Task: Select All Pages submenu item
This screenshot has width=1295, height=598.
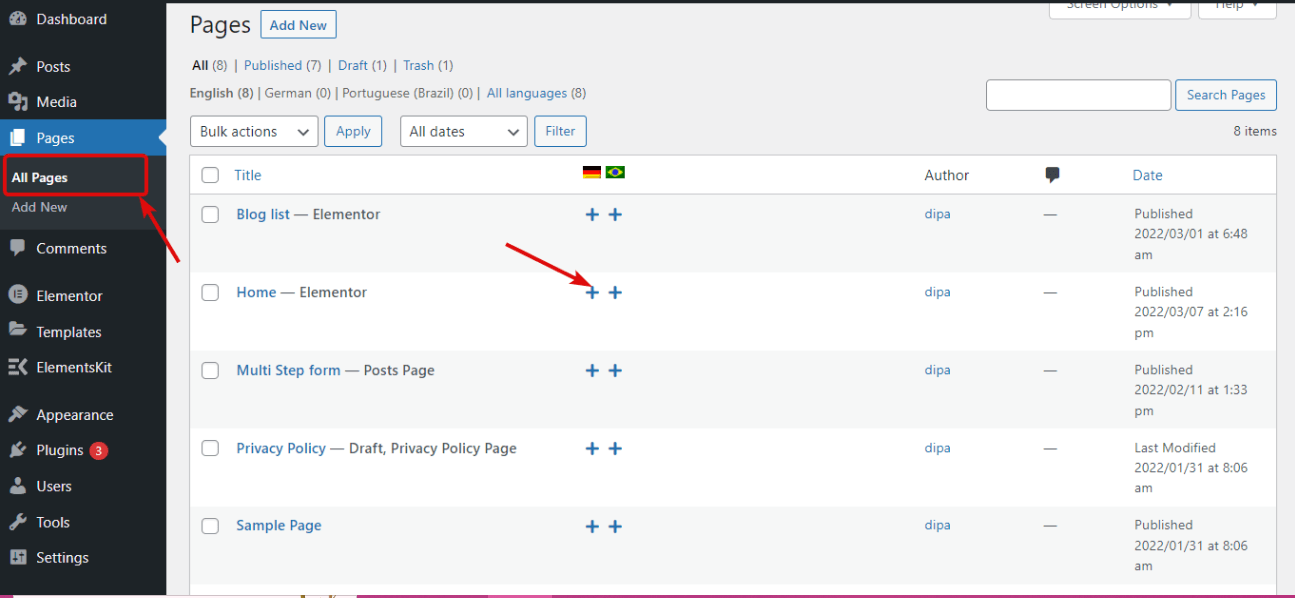Action: 40,177
